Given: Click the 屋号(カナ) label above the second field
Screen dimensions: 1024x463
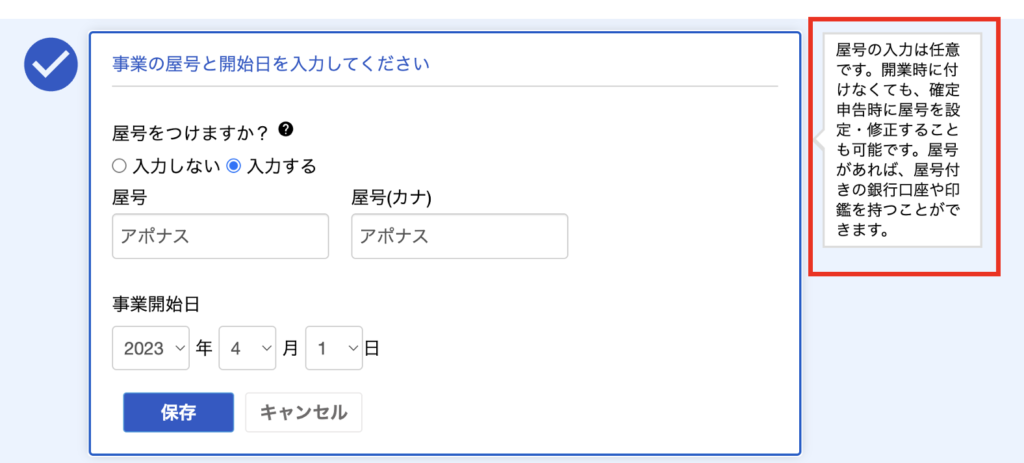Looking at the screenshot, I should pyautogui.click(x=391, y=198).
